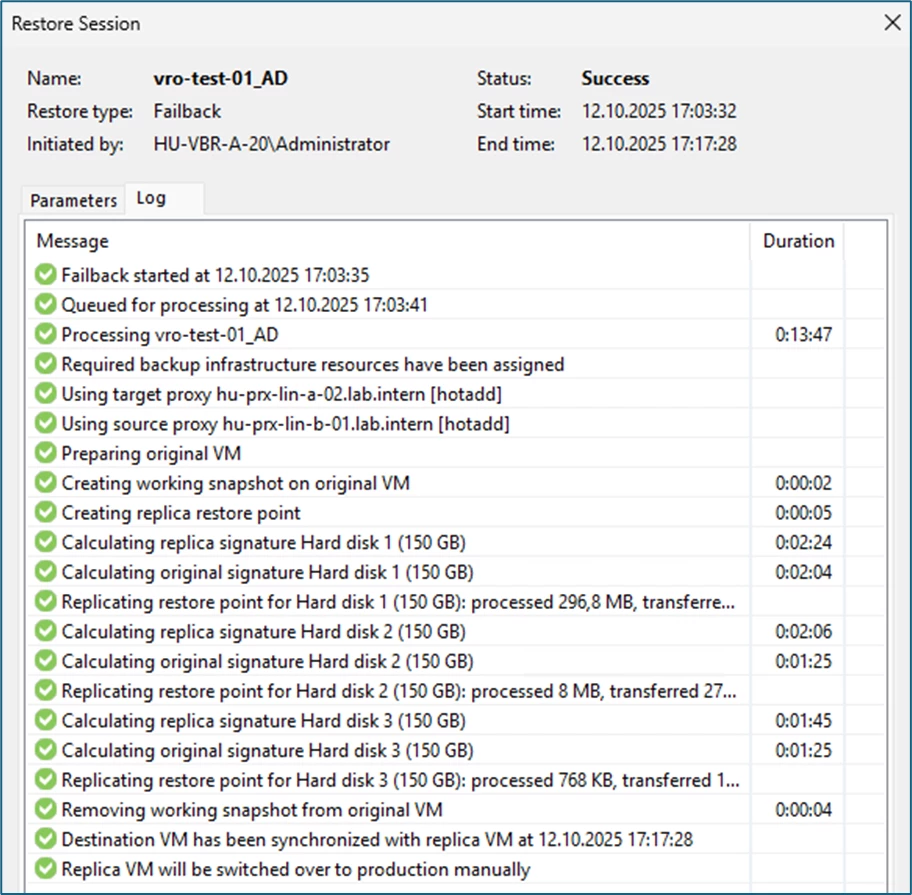Click status icon next to Processing vro-test-01_AD
The width and height of the screenshot is (912, 895).
45,335
